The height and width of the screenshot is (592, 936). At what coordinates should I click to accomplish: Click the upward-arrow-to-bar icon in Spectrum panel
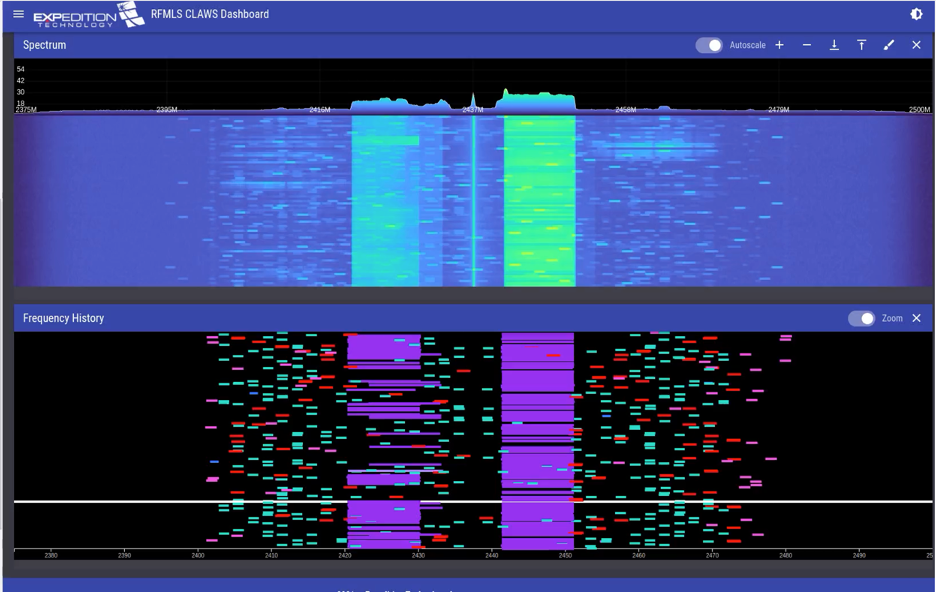(861, 45)
